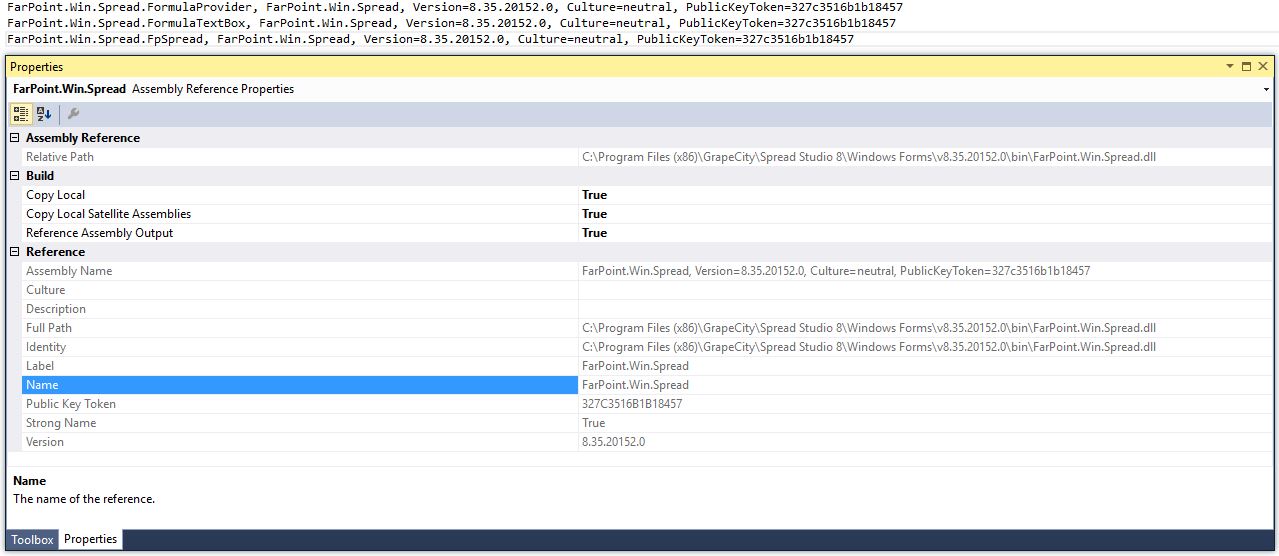Click the FormulaProvider assembly line of text
Viewport: 1279px width, 556px height.
tap(455, 7)
